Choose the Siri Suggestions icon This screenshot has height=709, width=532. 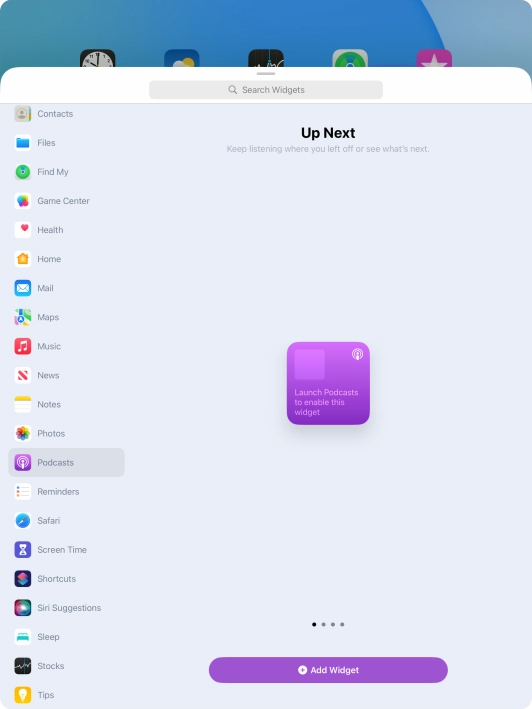tap(23, 608)
